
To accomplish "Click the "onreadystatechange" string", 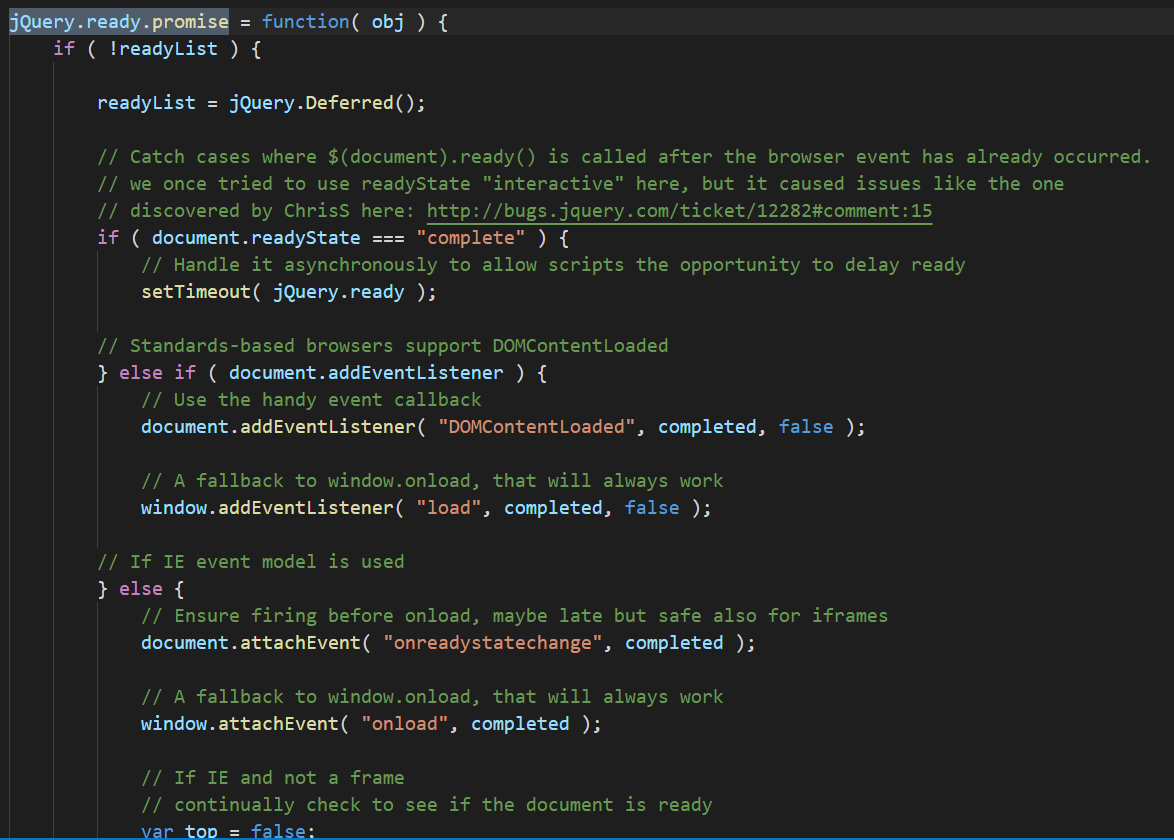I will tap(493, 643).
